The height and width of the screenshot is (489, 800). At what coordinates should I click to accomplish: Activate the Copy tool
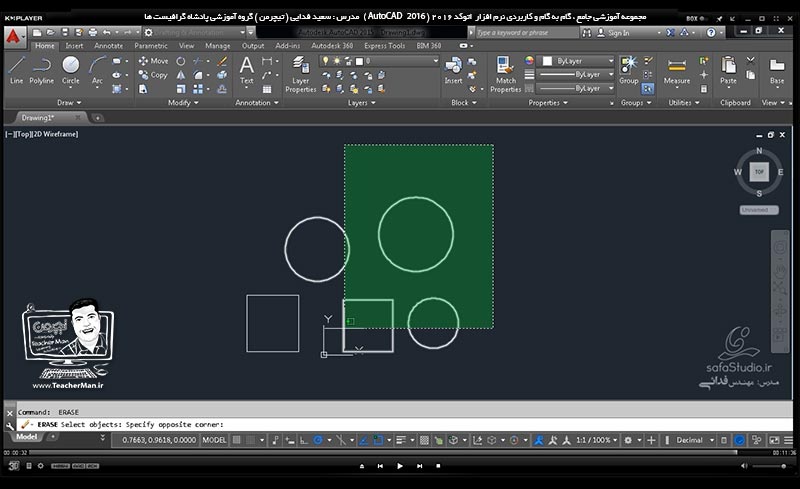153,75
